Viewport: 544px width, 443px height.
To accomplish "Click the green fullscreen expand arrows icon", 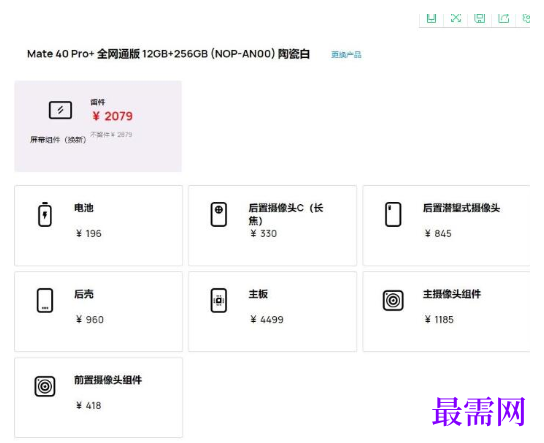I will tap(456, 18).
